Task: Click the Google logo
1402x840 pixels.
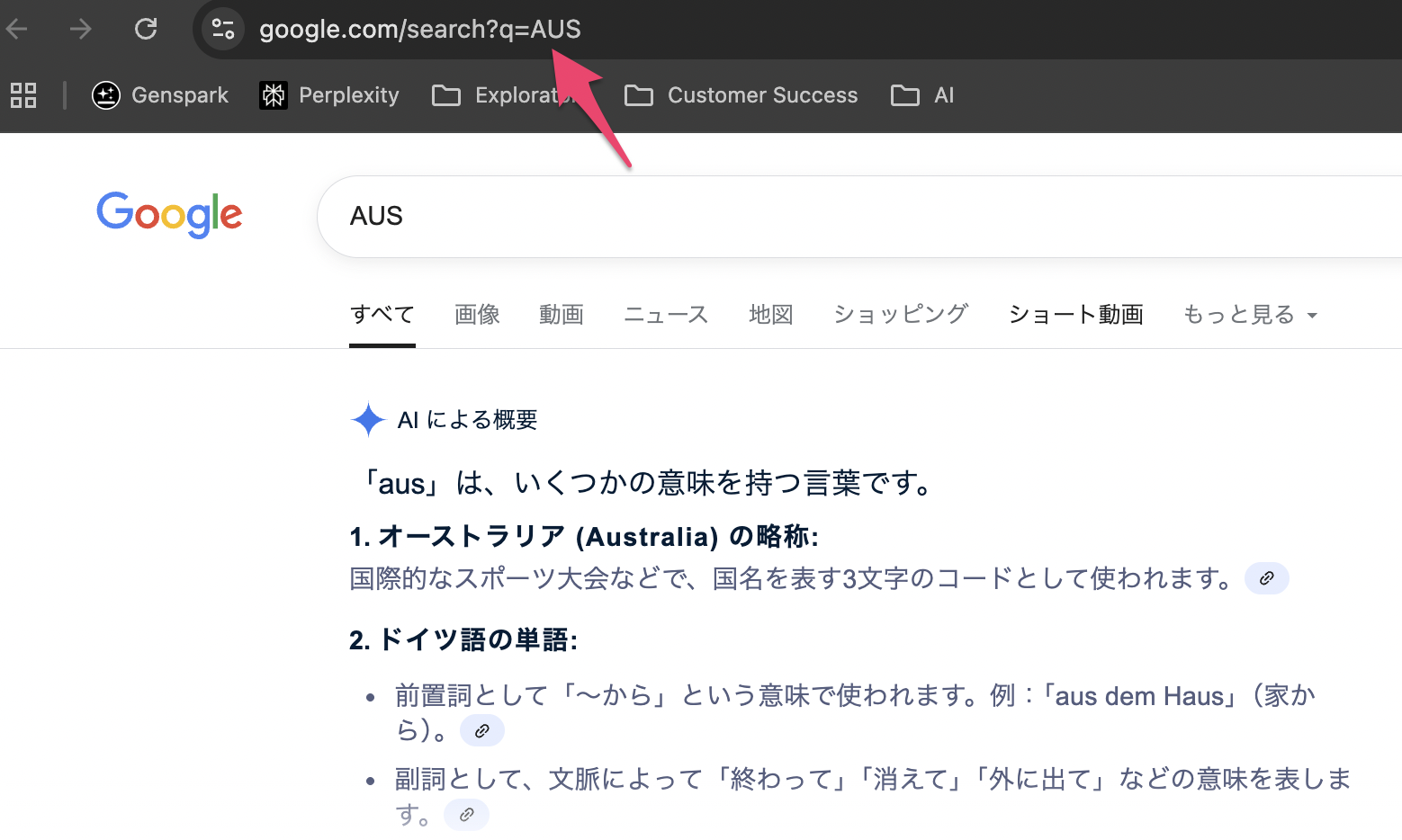Action: pos(169,214)
